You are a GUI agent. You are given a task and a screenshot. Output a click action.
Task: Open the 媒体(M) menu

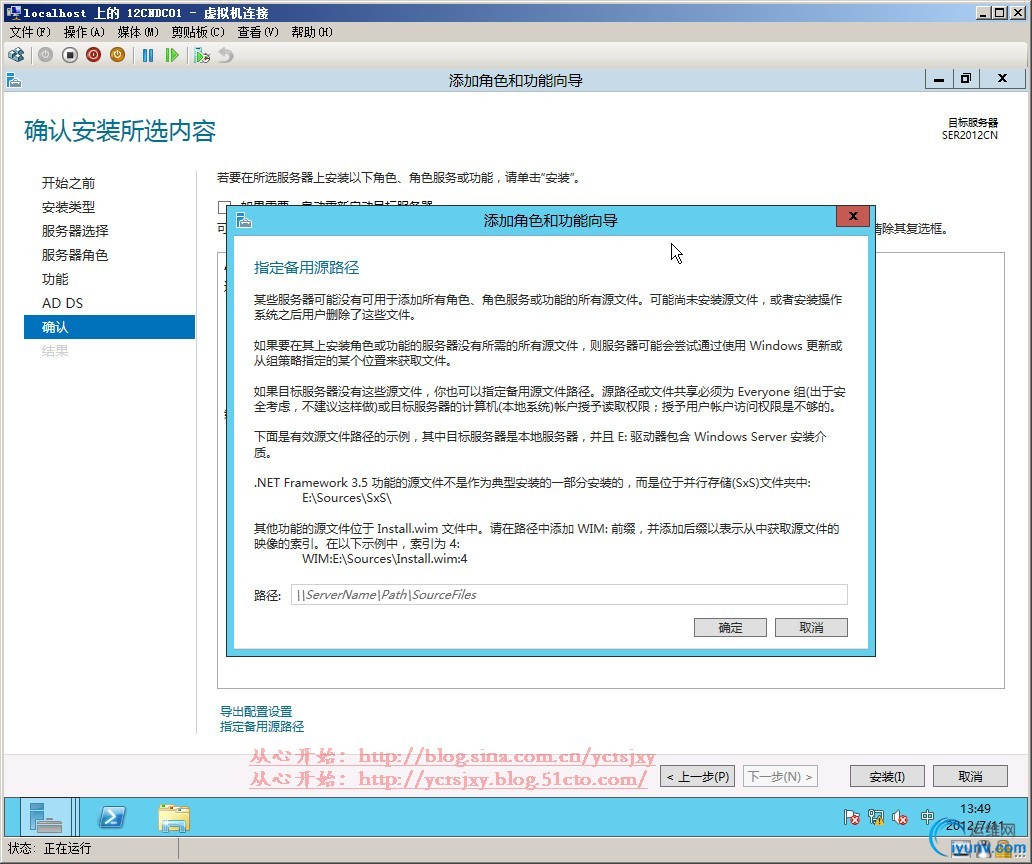138,32
